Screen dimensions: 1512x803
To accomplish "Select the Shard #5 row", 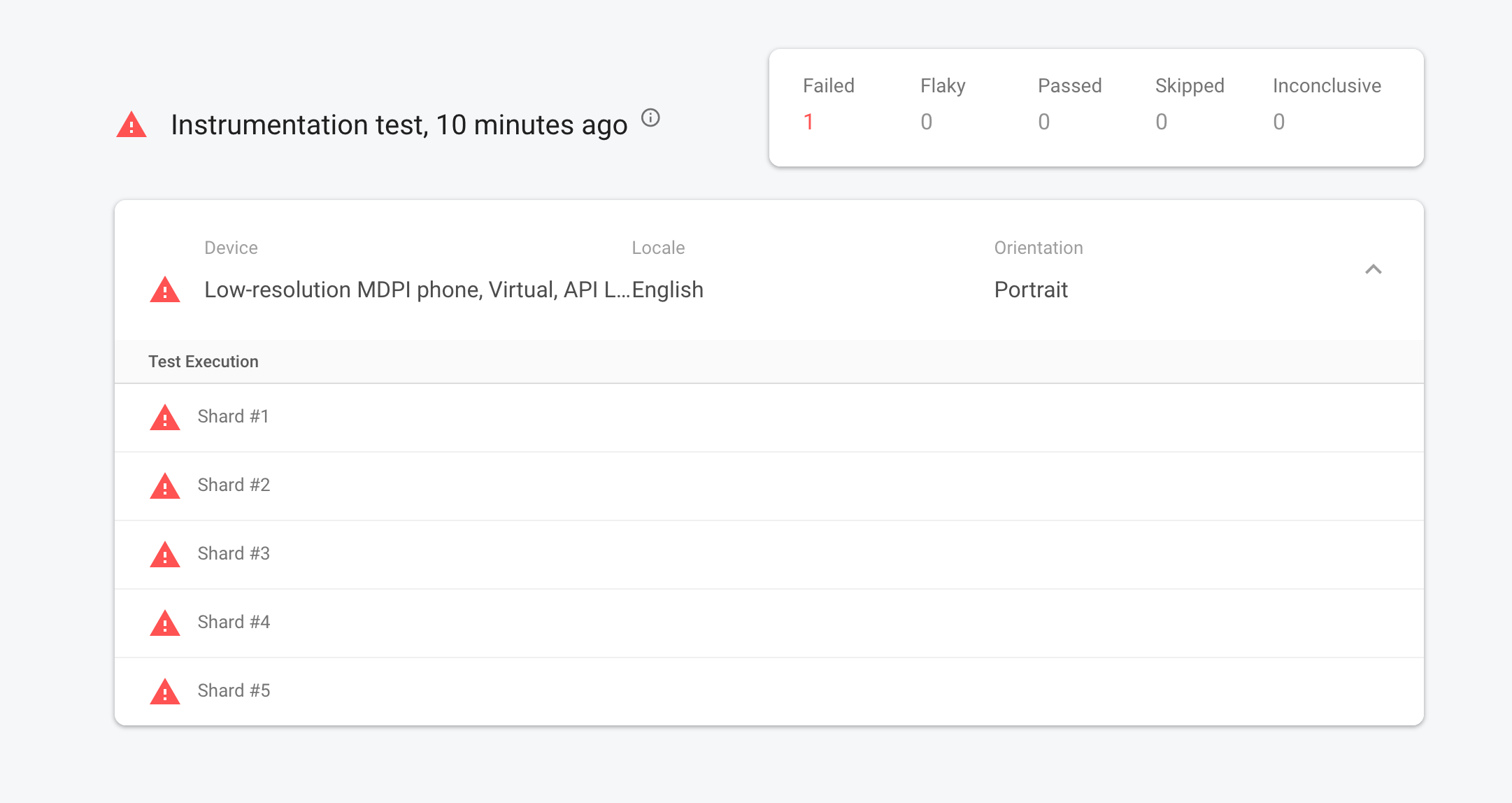I will pyautogui.click(x=769, y=691).
